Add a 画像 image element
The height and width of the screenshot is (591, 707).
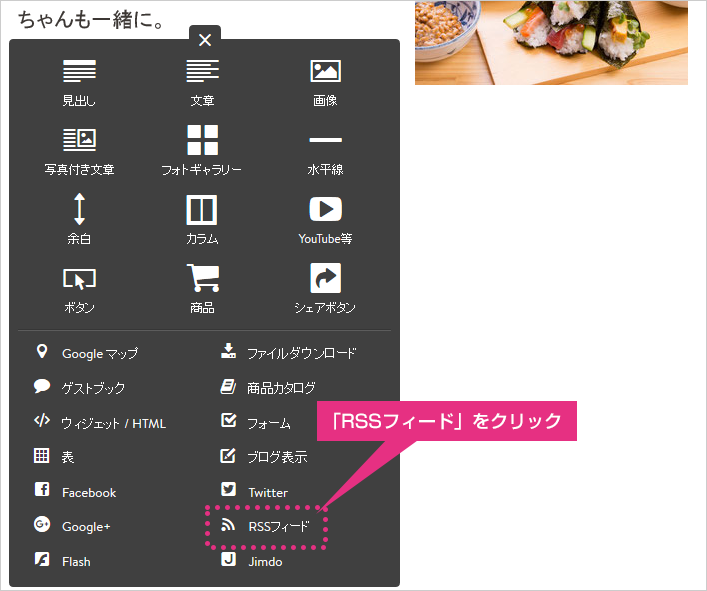[x=325, y=83]
